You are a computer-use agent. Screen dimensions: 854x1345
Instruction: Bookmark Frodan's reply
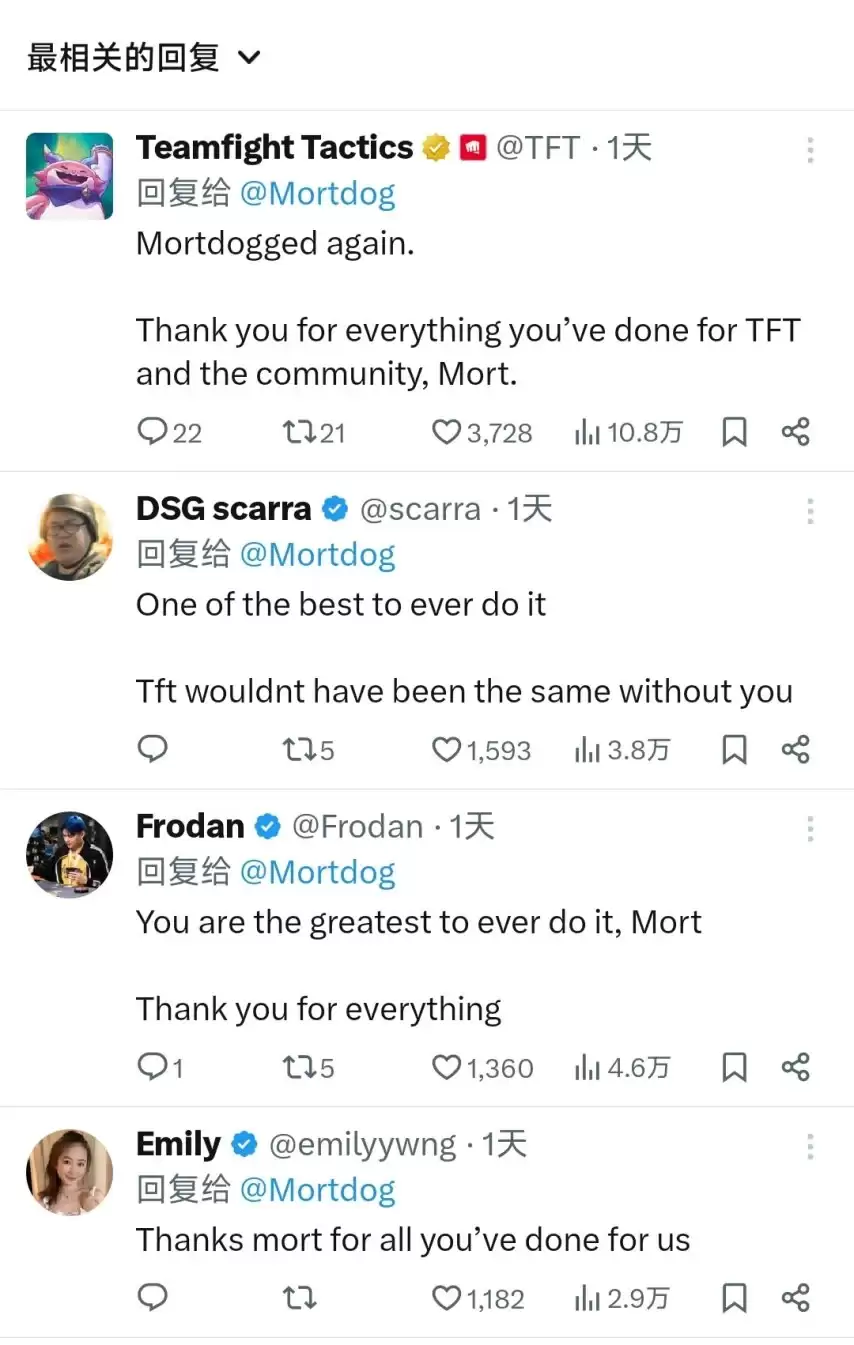pos(735,1068)
